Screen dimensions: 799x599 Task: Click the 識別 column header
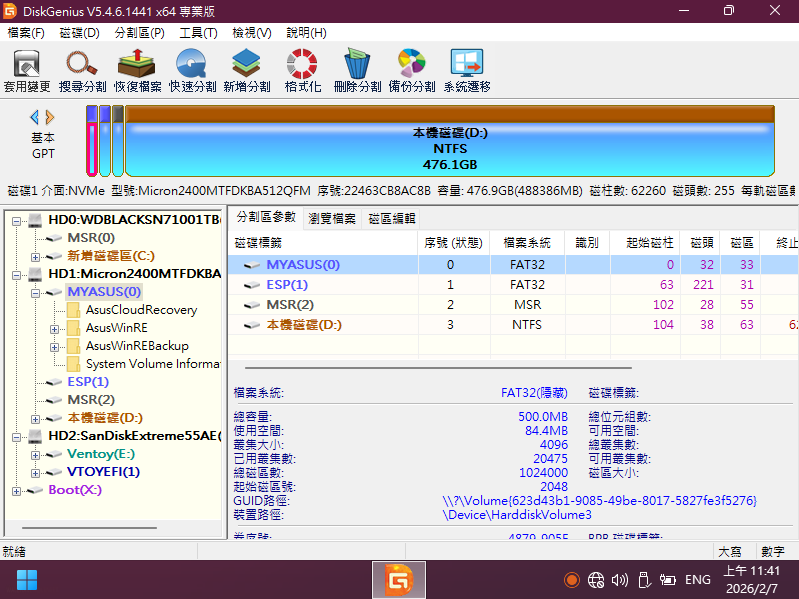click(587, 243)
